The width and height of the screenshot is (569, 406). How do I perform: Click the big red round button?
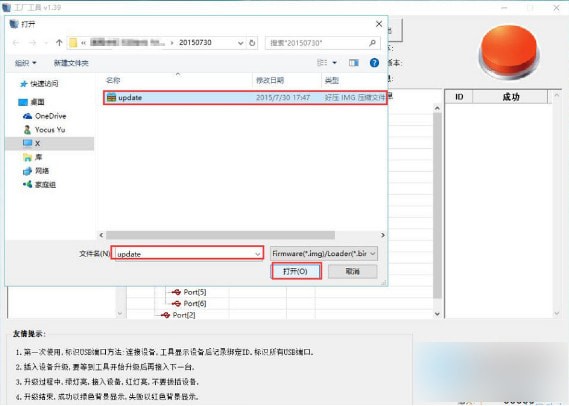509,52
